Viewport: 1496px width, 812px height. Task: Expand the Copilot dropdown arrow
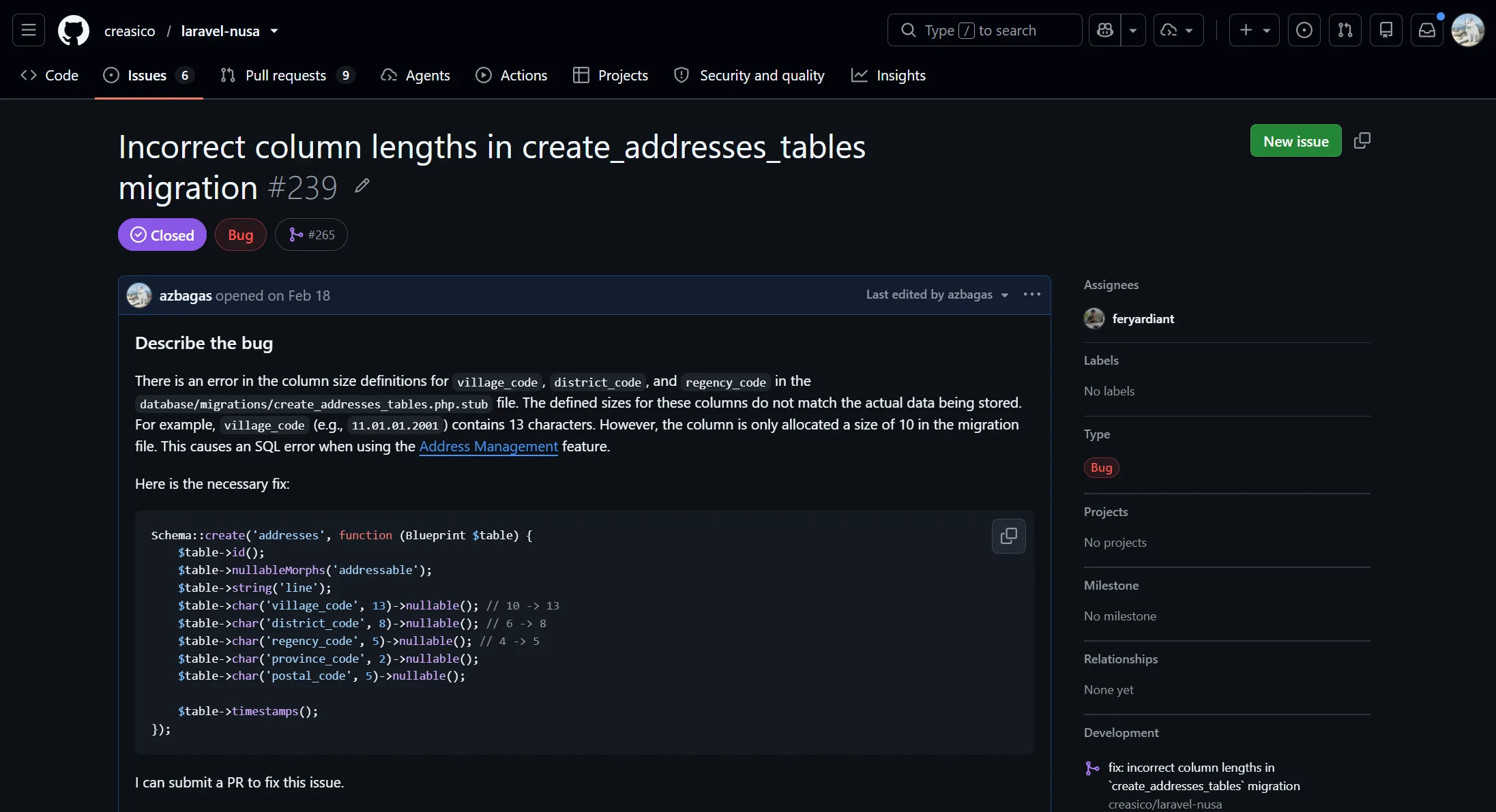coord(1133,30)
